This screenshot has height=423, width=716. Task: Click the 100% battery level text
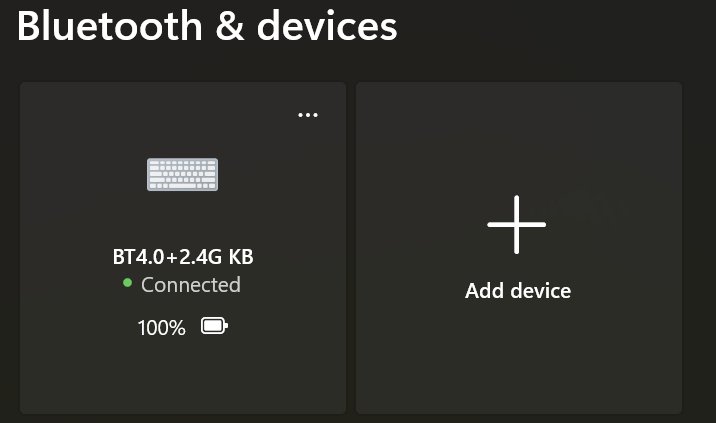pyautogui.click(x=162, y=328)
